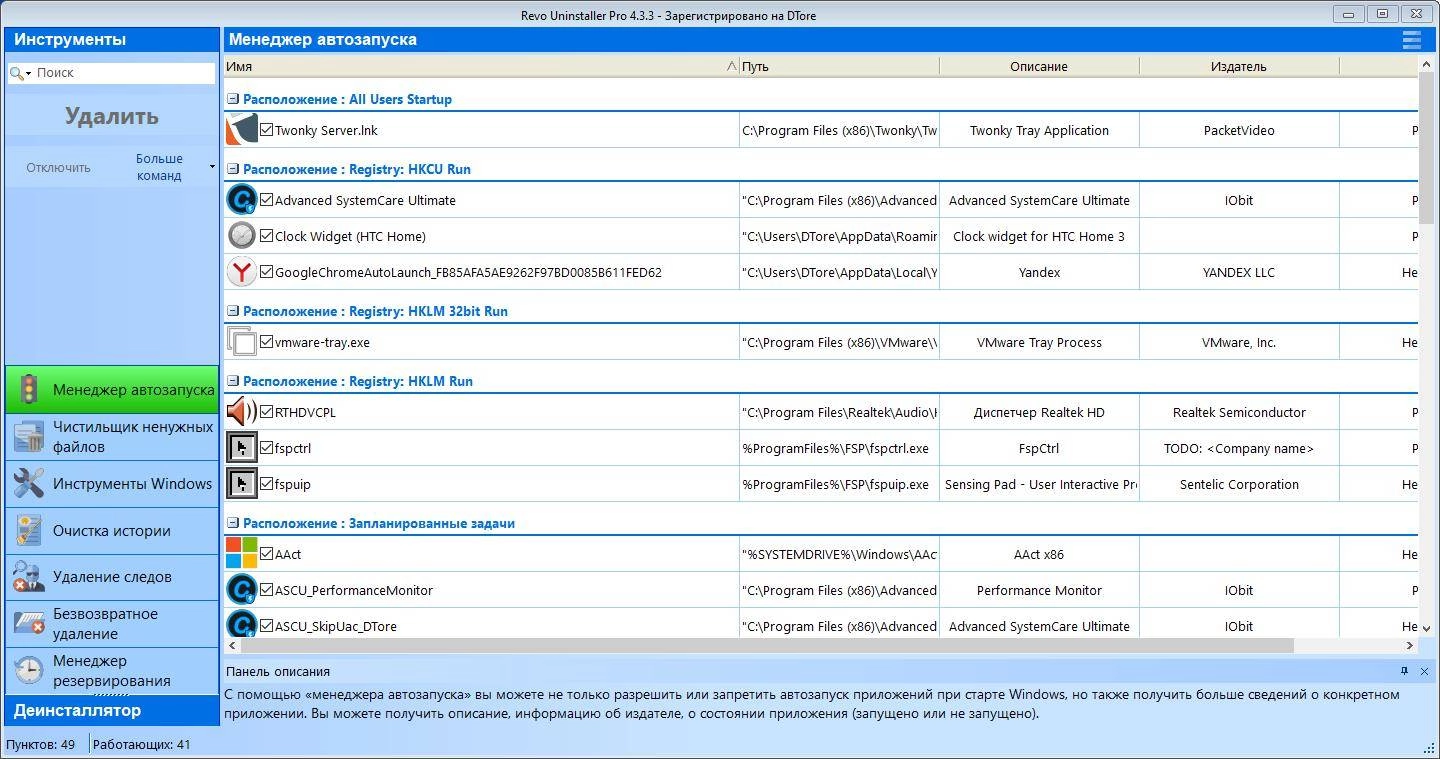Image resolution: width=1440 pixels, height=759 pixels.
Task: Close the Панель описания panel
Action: 1424,671
